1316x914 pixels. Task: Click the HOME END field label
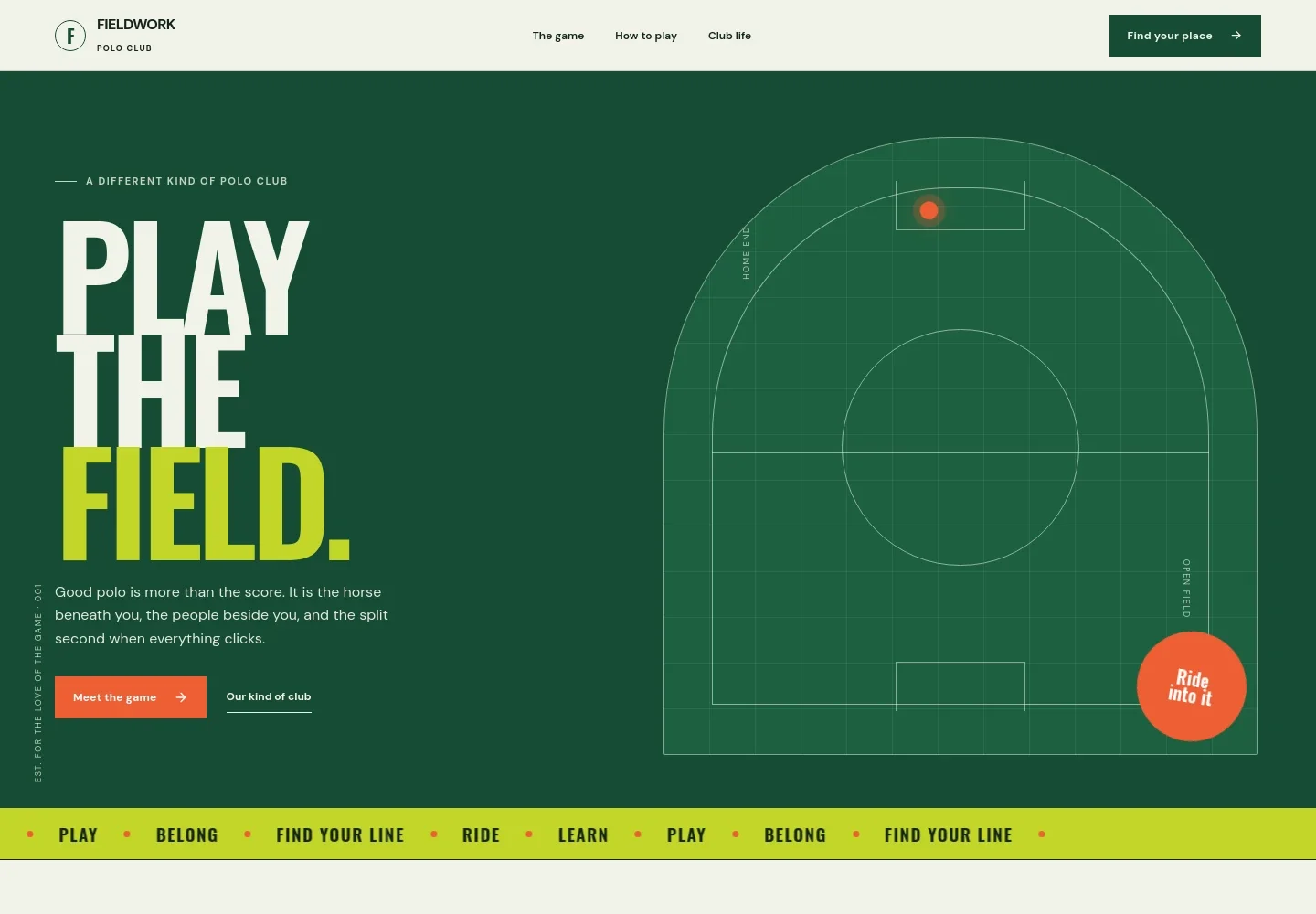(x=747, y=252)
